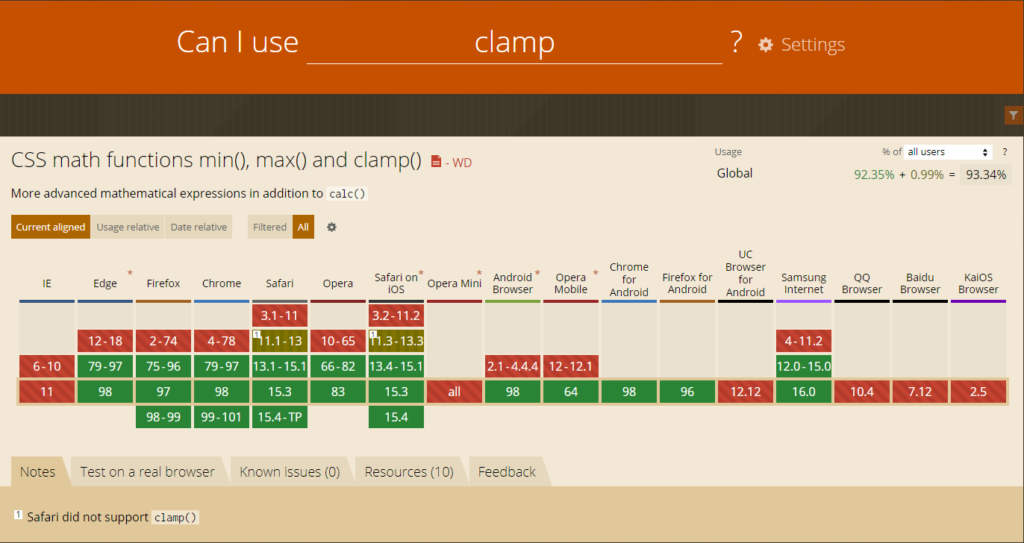Select the Safari 3.1-11 cell
The image size is (1024, 543).
(x=280, y=316)
